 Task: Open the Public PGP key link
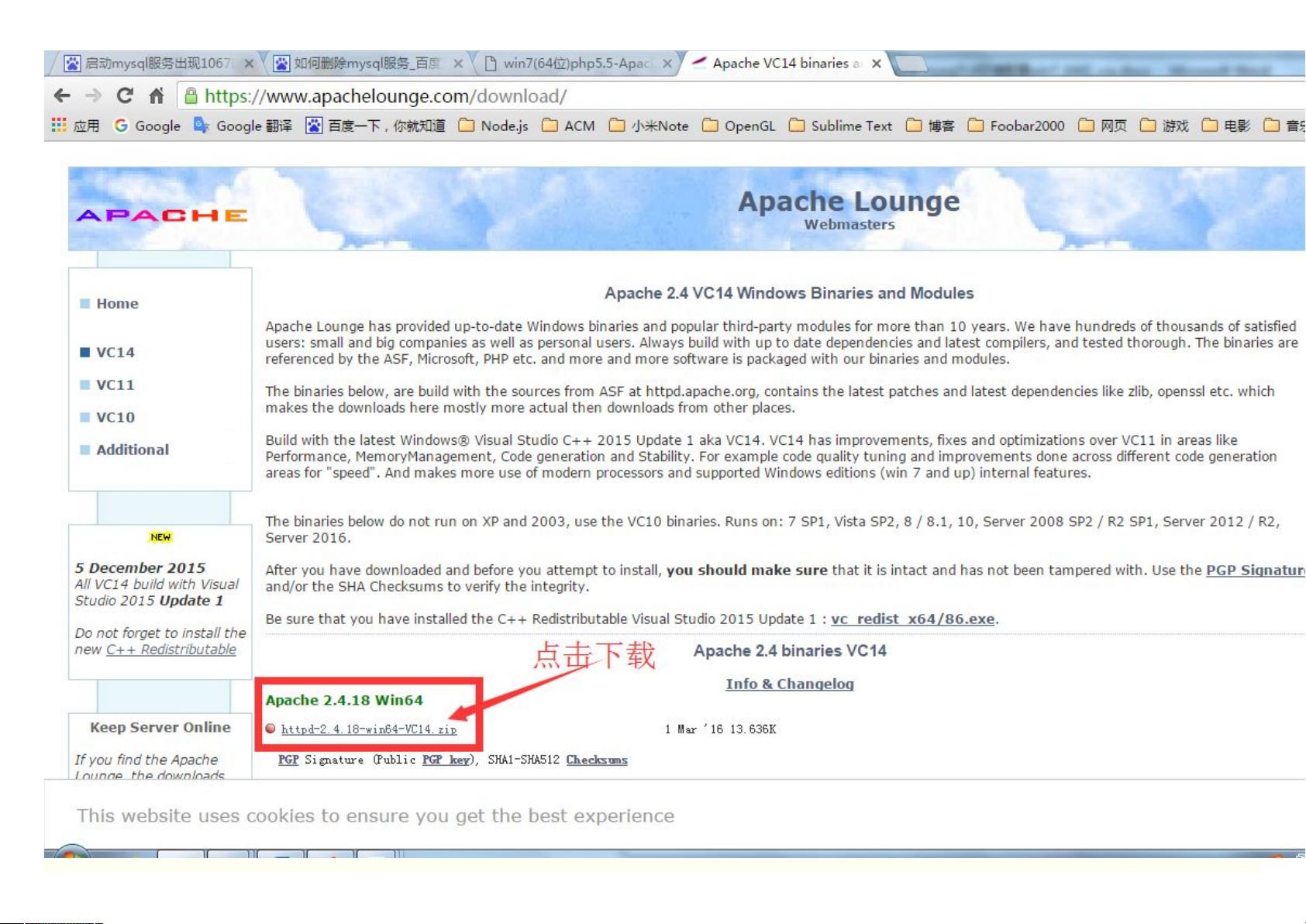coord(446,760)
